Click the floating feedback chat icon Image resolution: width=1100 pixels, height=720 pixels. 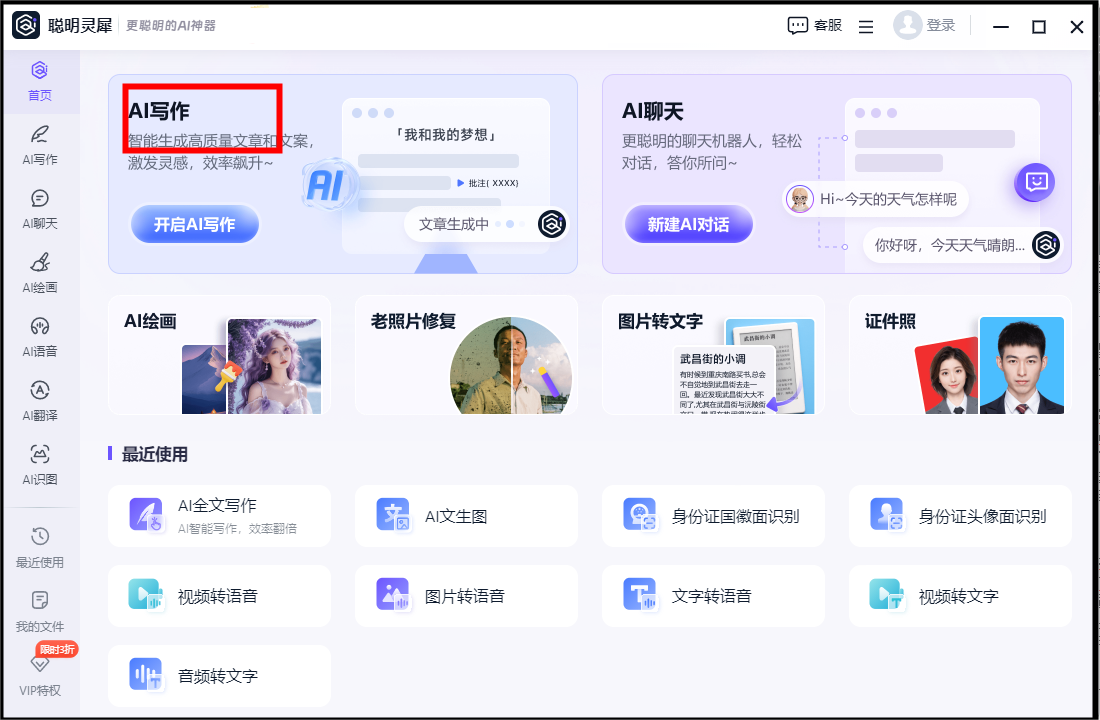pos(1037,182)
